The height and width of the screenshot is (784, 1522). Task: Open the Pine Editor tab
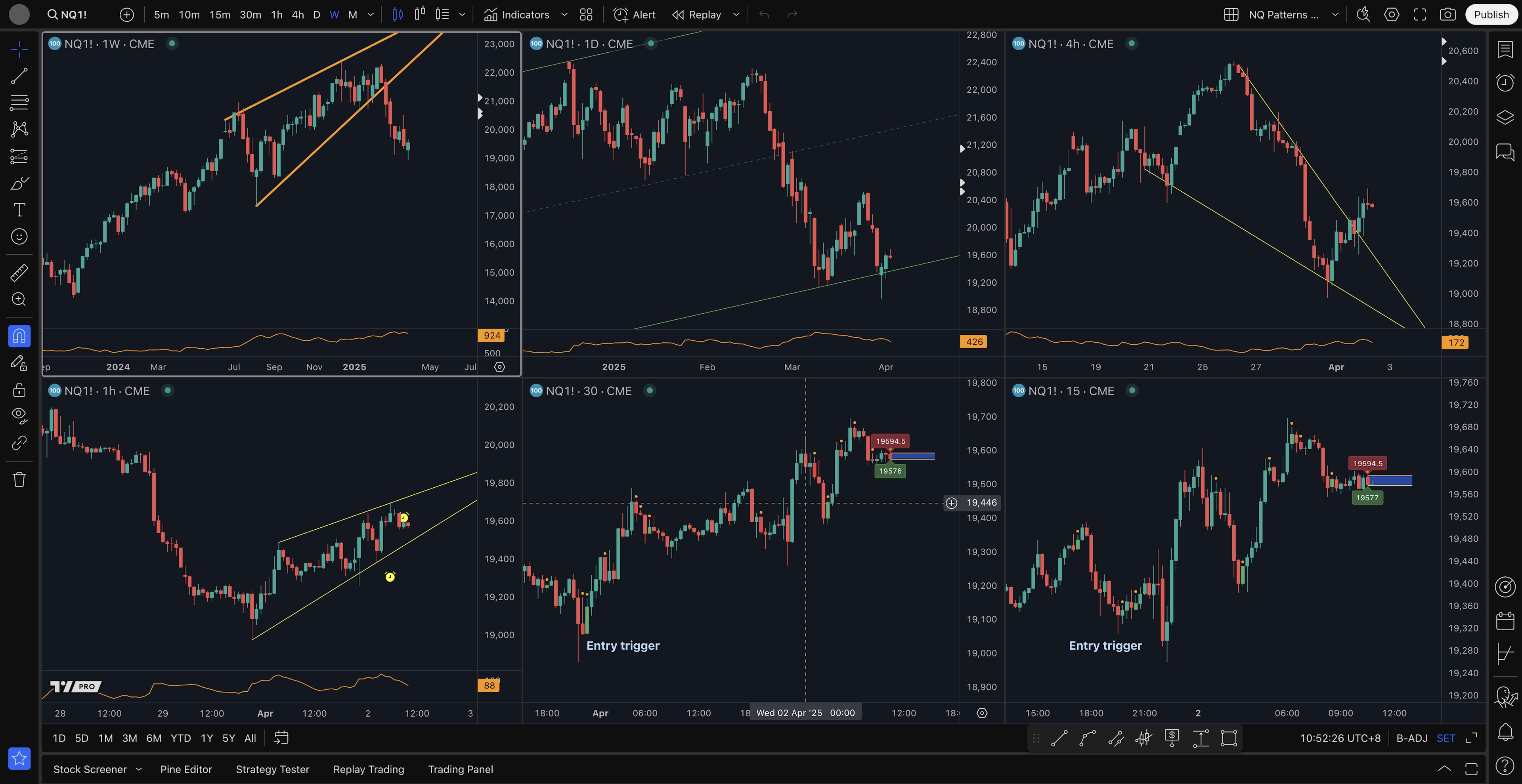pos(185,769)
